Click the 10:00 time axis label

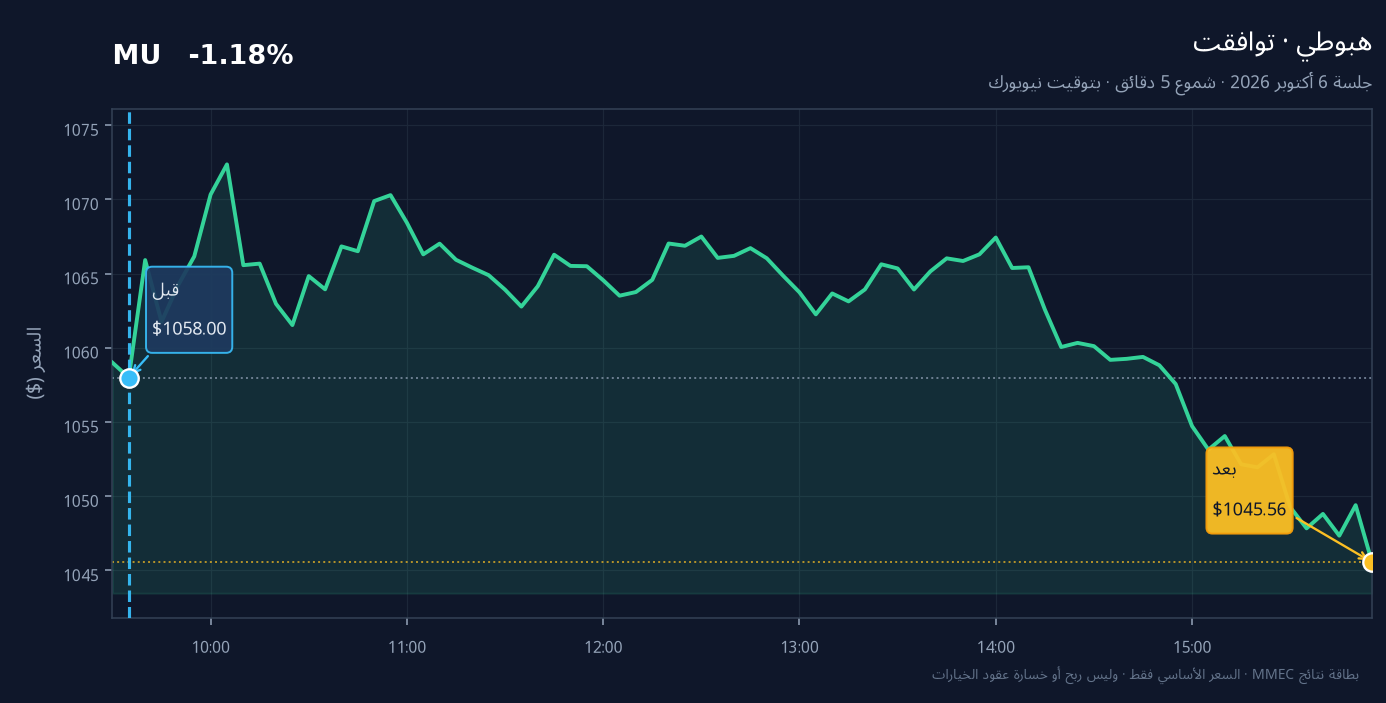pyautogui.click(x=211, y=646)
